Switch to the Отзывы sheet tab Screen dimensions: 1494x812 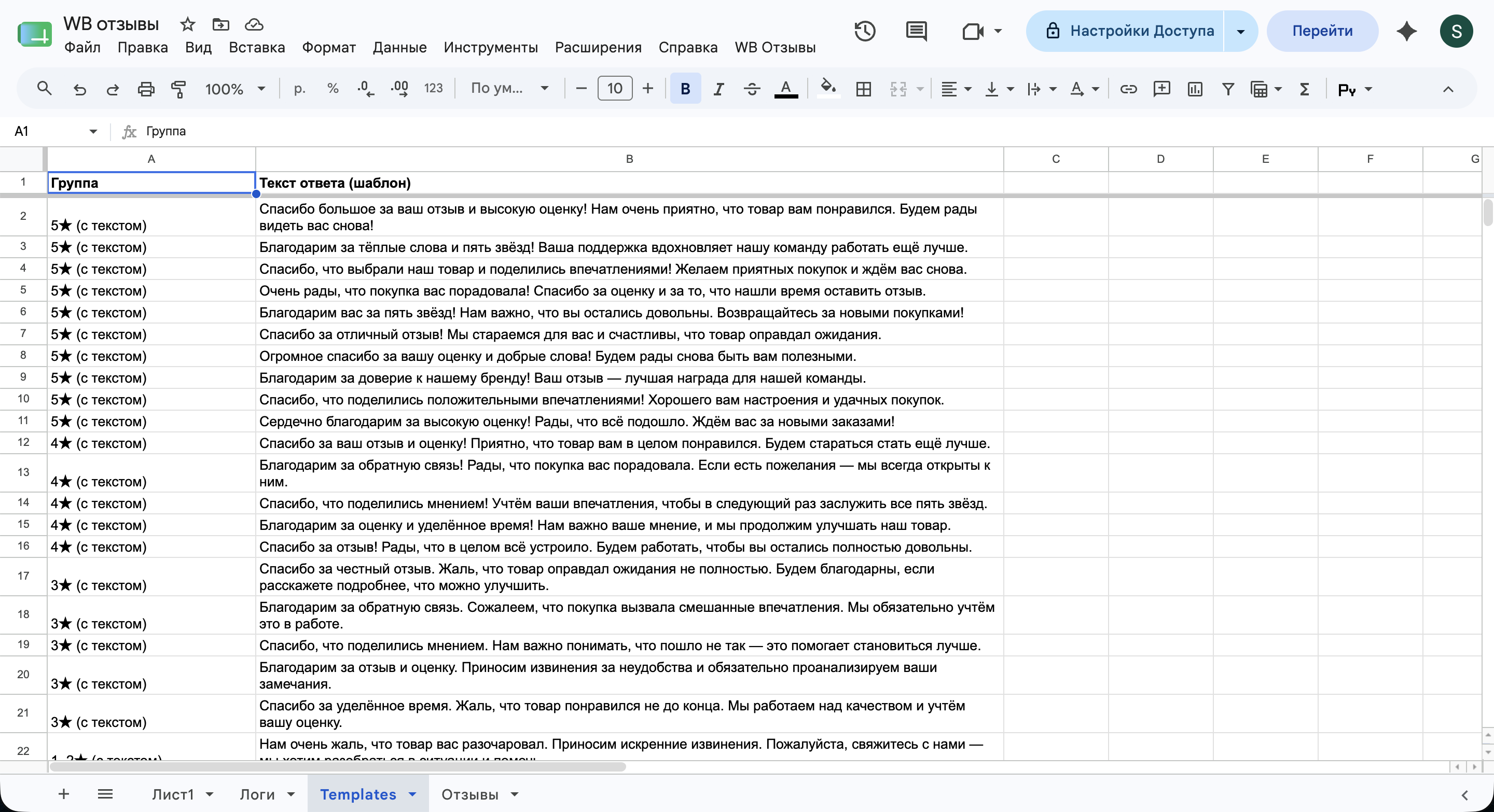(469, 794)
